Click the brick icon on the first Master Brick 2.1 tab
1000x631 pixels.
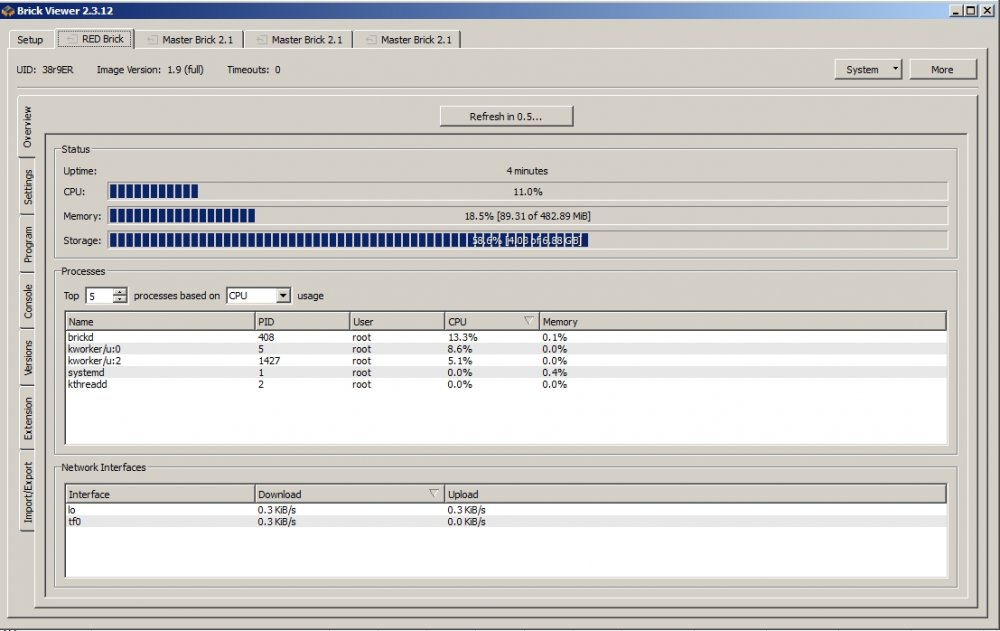(x=153, y=40)
